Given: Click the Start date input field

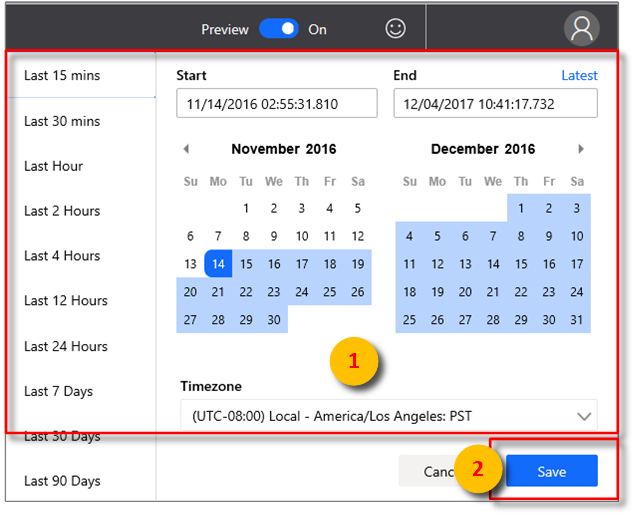Looking at the screenshot, I should click(x=277, y=104).
